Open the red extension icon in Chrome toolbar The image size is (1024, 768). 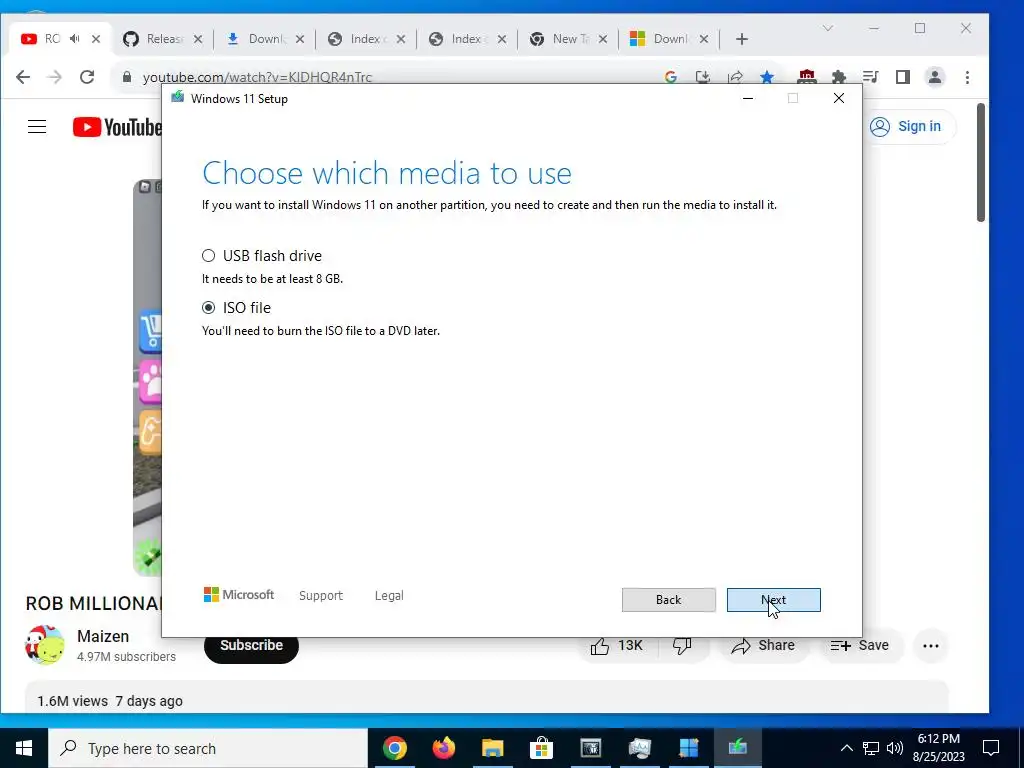click(x=807, y=77)
